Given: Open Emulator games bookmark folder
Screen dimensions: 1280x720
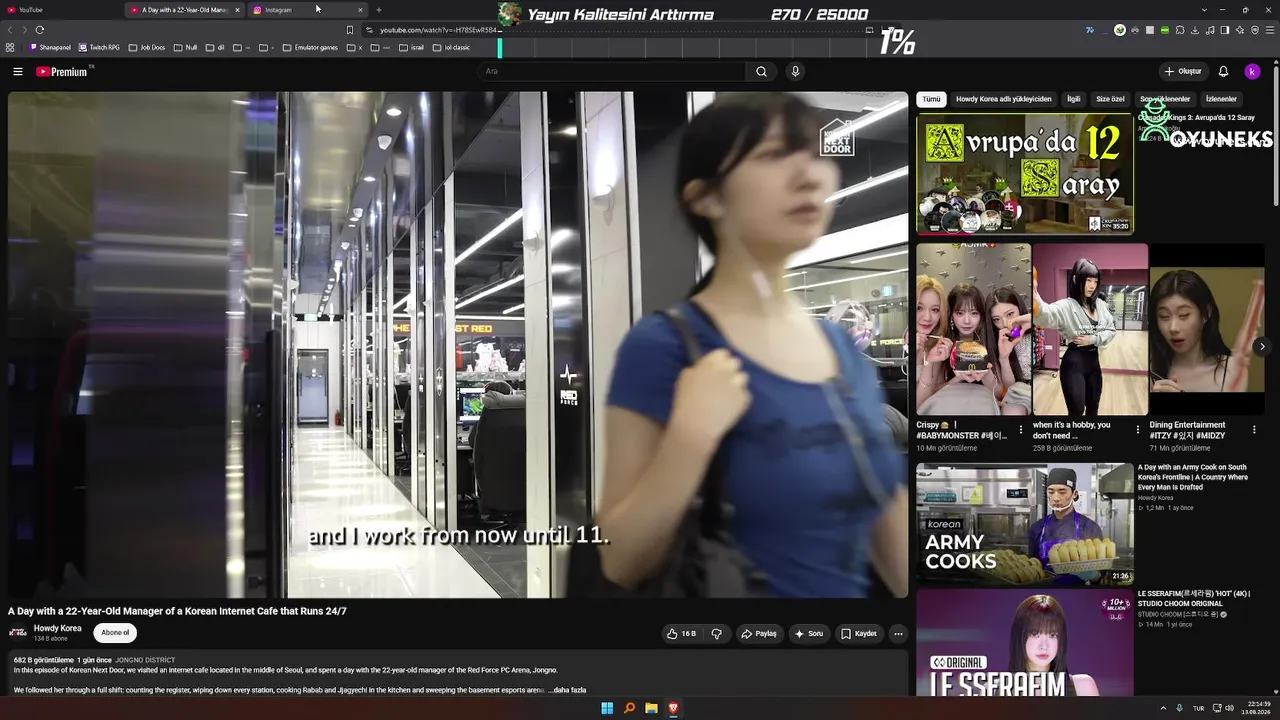Looking at the screenshot, I should 310,47.
